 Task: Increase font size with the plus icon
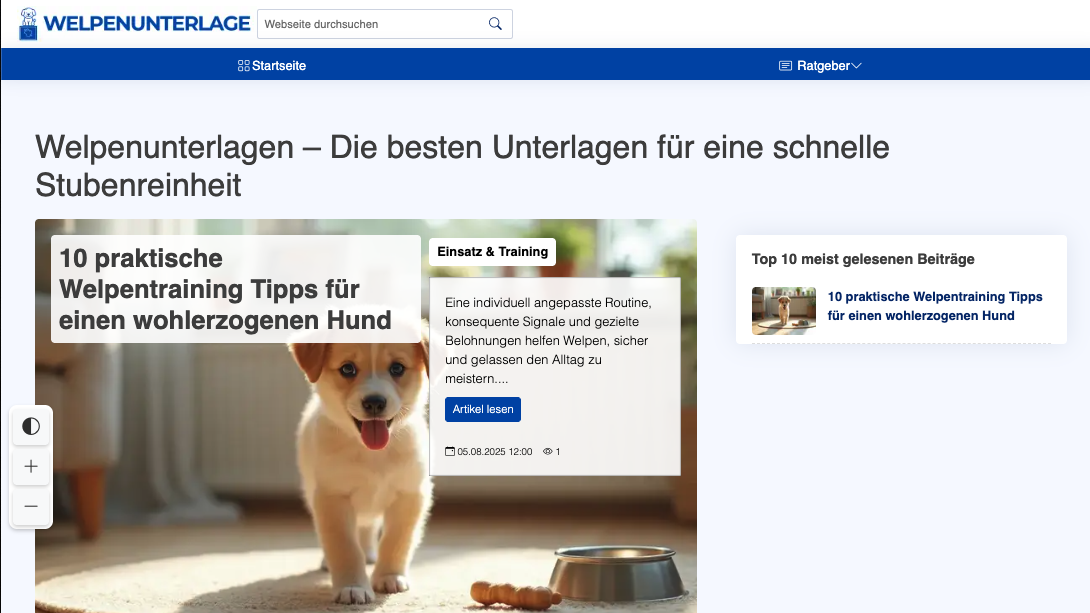[x=31, y=467]
